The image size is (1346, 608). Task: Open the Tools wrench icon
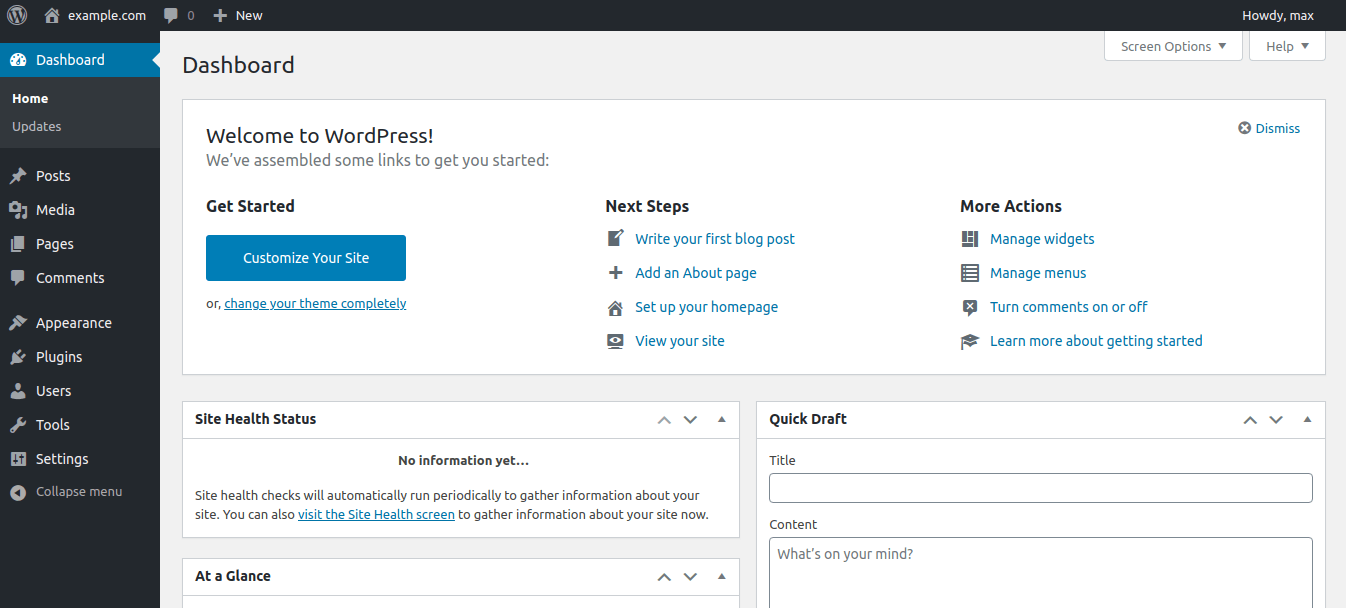18,425
